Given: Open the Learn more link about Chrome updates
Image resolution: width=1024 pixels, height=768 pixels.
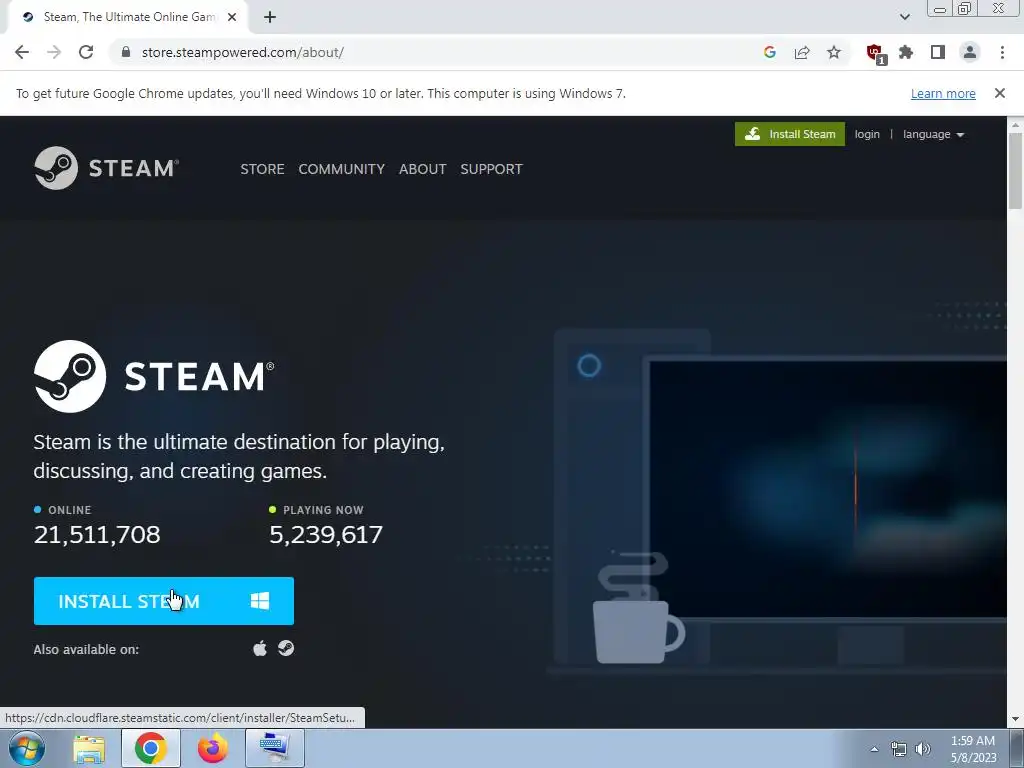Looking at the screenshot, I should [943, 93].
